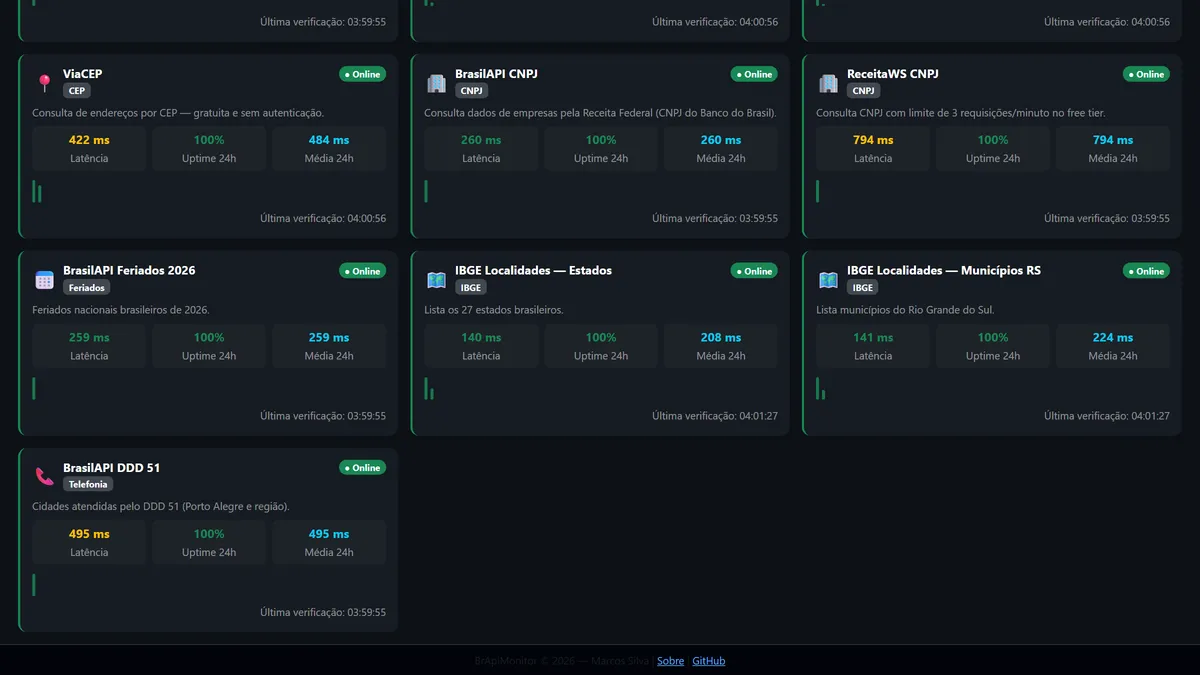Click BrasilAPI DDD 51 description text
This screenshot has height=675, width=1200.
(161, 507)
